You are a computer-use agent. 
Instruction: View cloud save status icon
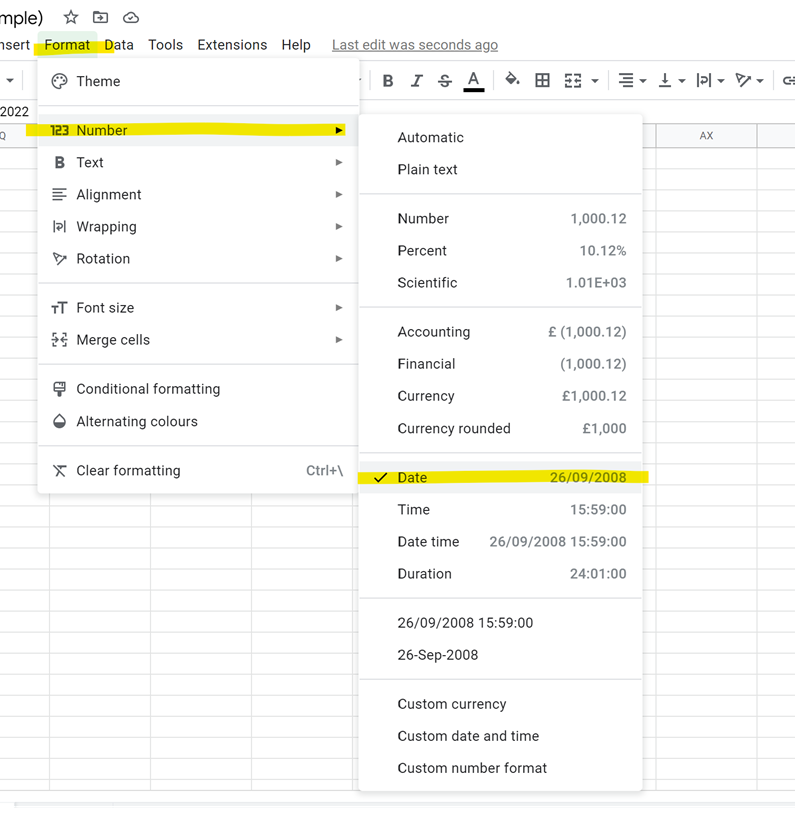(x=131, y=17)
